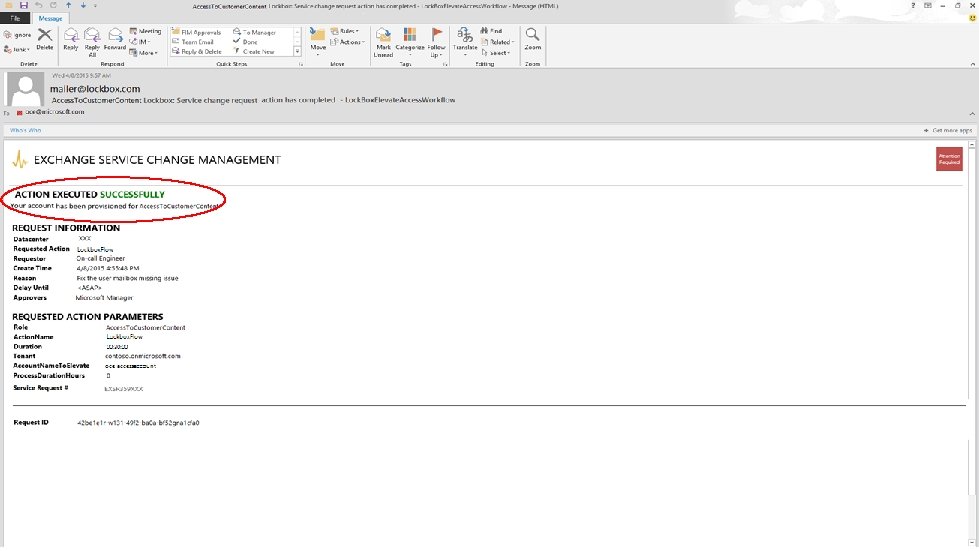Click the recipient address in To line
Viewport: 979px width, 551px height.
pyautogui.click(x=55, y=112)
